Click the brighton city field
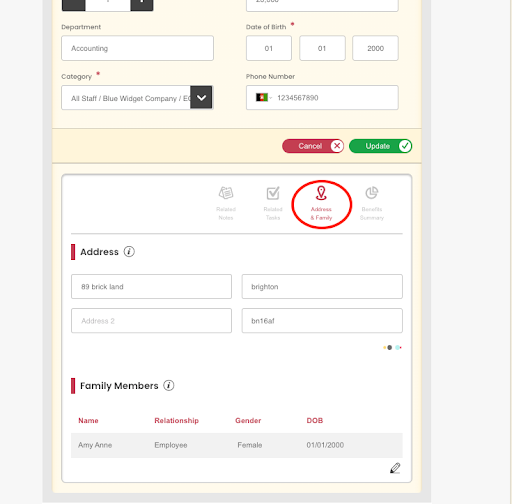Screen dimensions: 512x504 click(x=322, y=287)
